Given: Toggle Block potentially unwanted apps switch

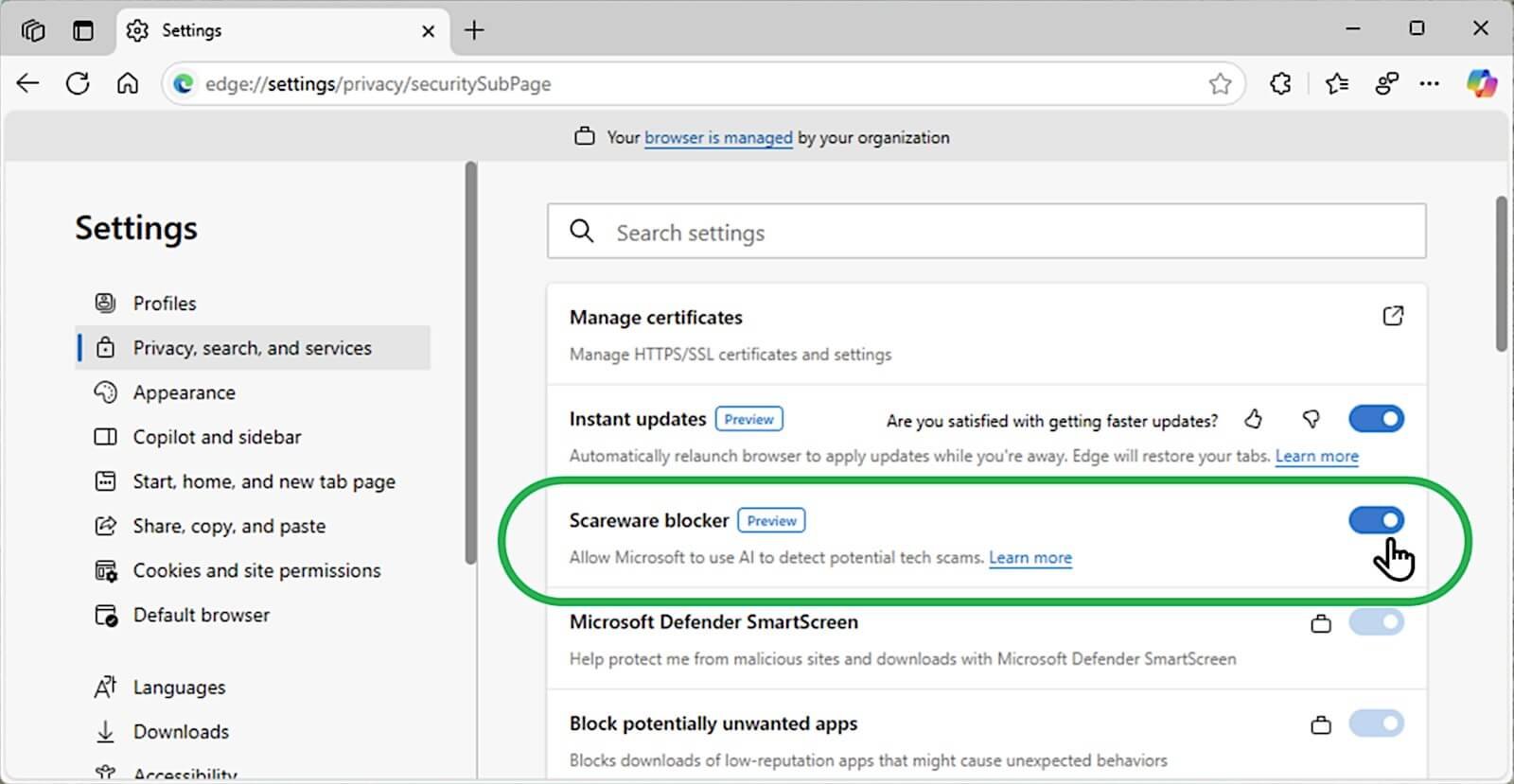Looking at the screenshot, I should click(1376, 724).
